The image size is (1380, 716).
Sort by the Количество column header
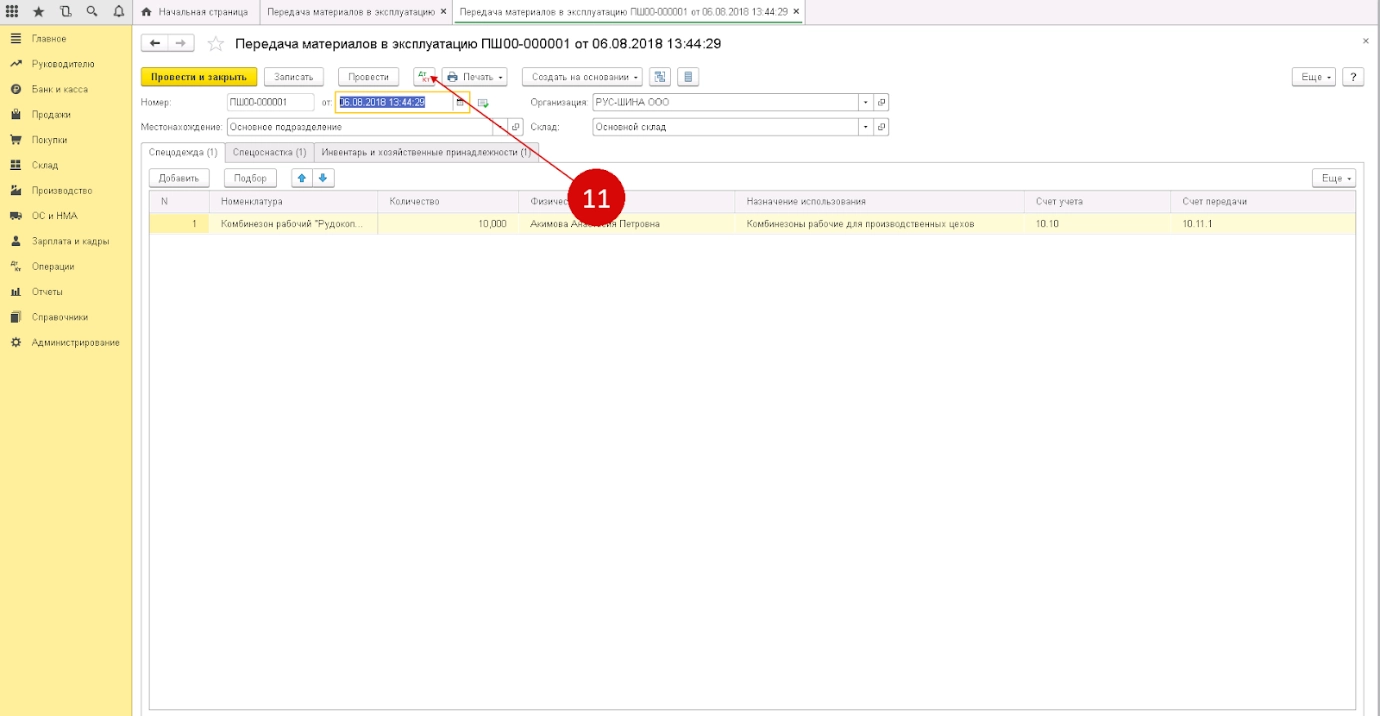click(448, 202)
